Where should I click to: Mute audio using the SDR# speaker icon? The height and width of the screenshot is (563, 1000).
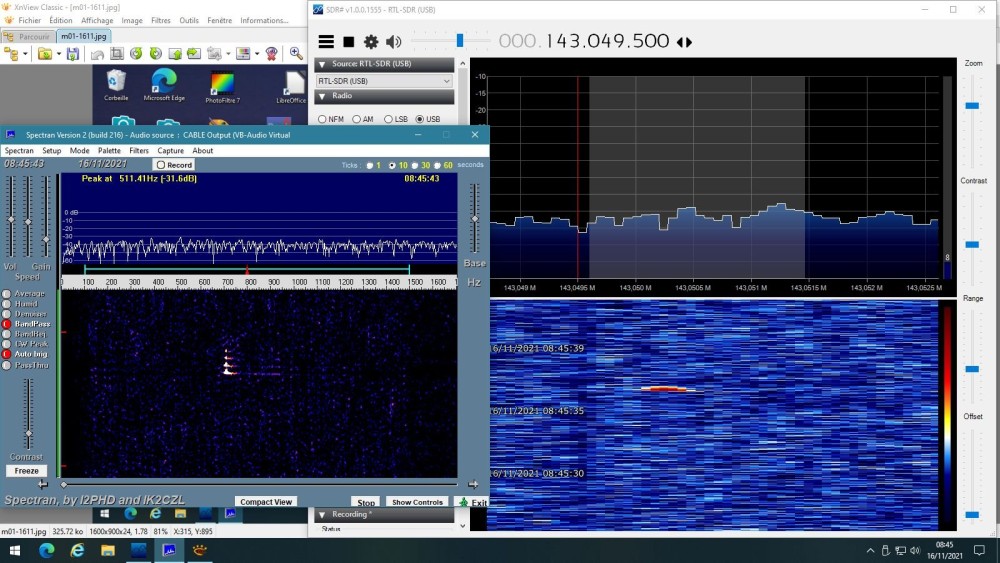(393, 42)
